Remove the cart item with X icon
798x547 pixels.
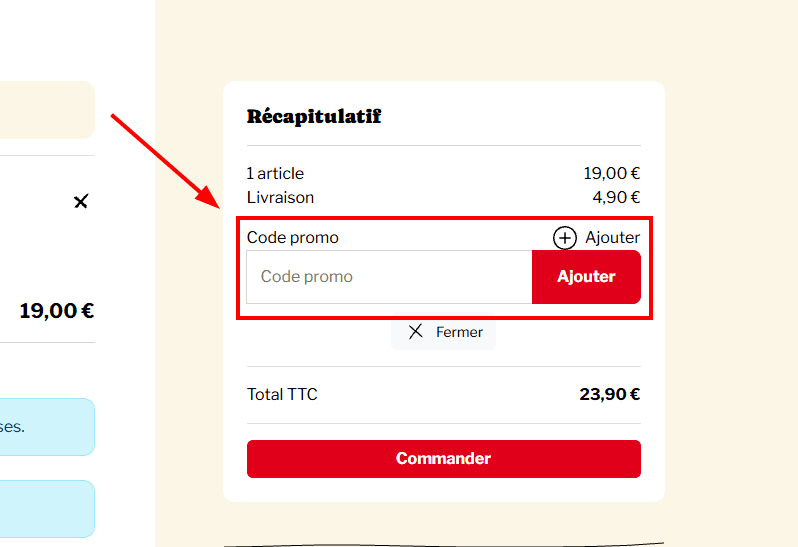click(x=81, y=202)
